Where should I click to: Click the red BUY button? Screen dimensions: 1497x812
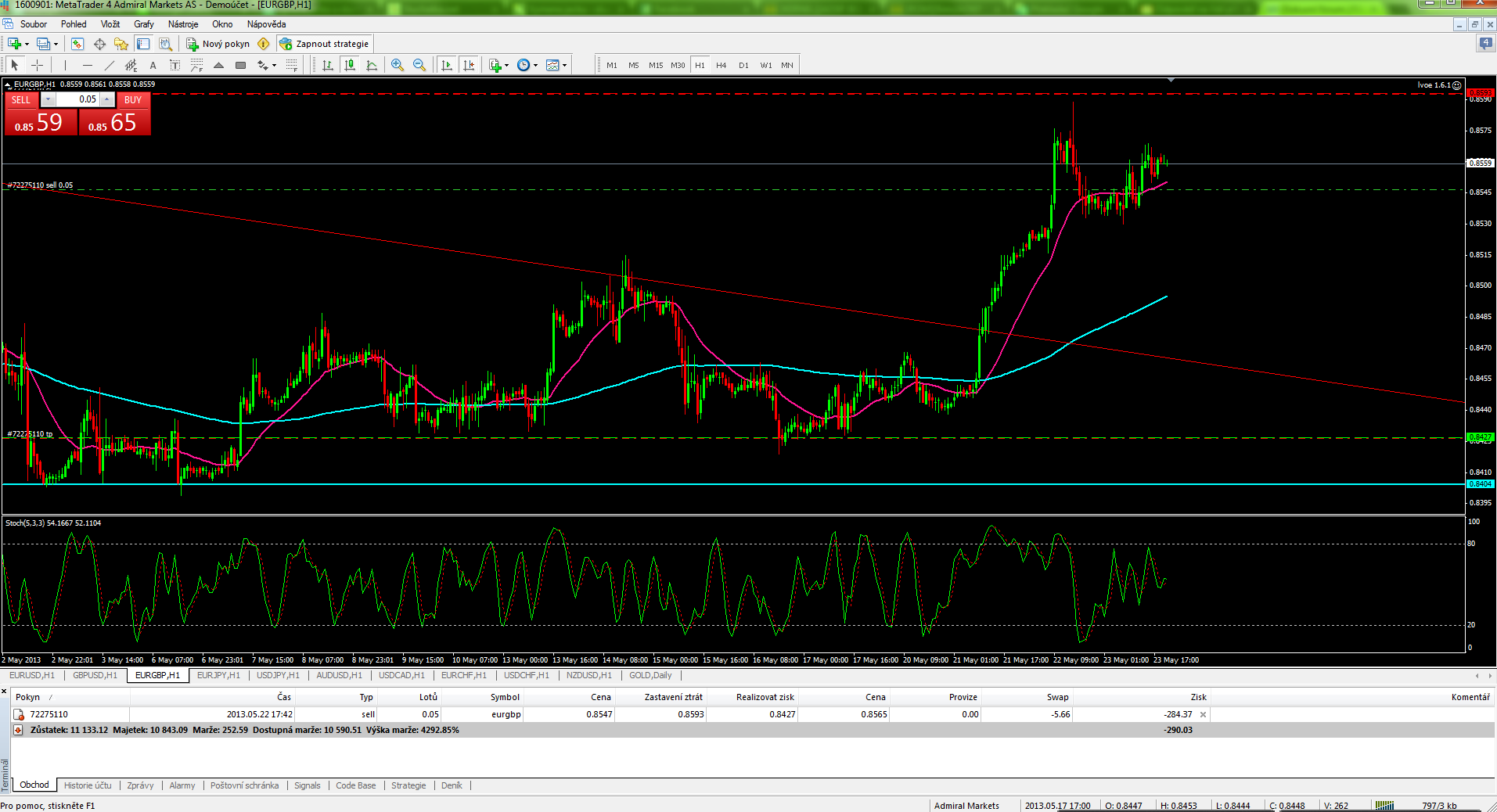pos(133,99)
